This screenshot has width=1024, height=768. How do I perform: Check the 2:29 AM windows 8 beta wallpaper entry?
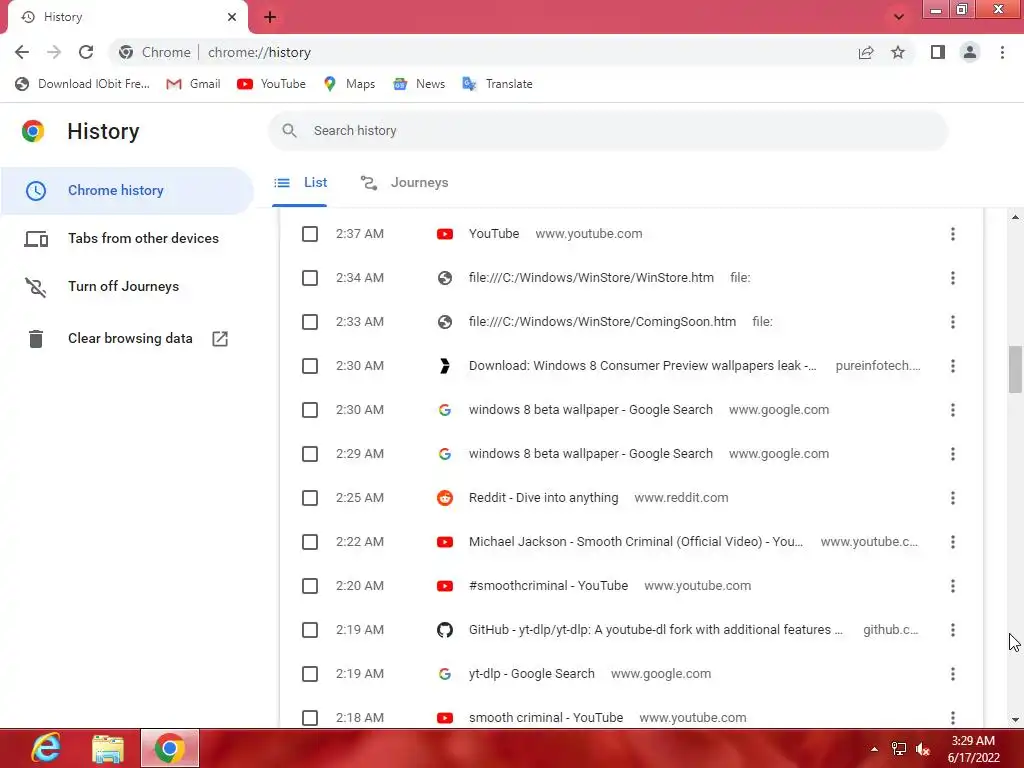[x=310, y=454]
